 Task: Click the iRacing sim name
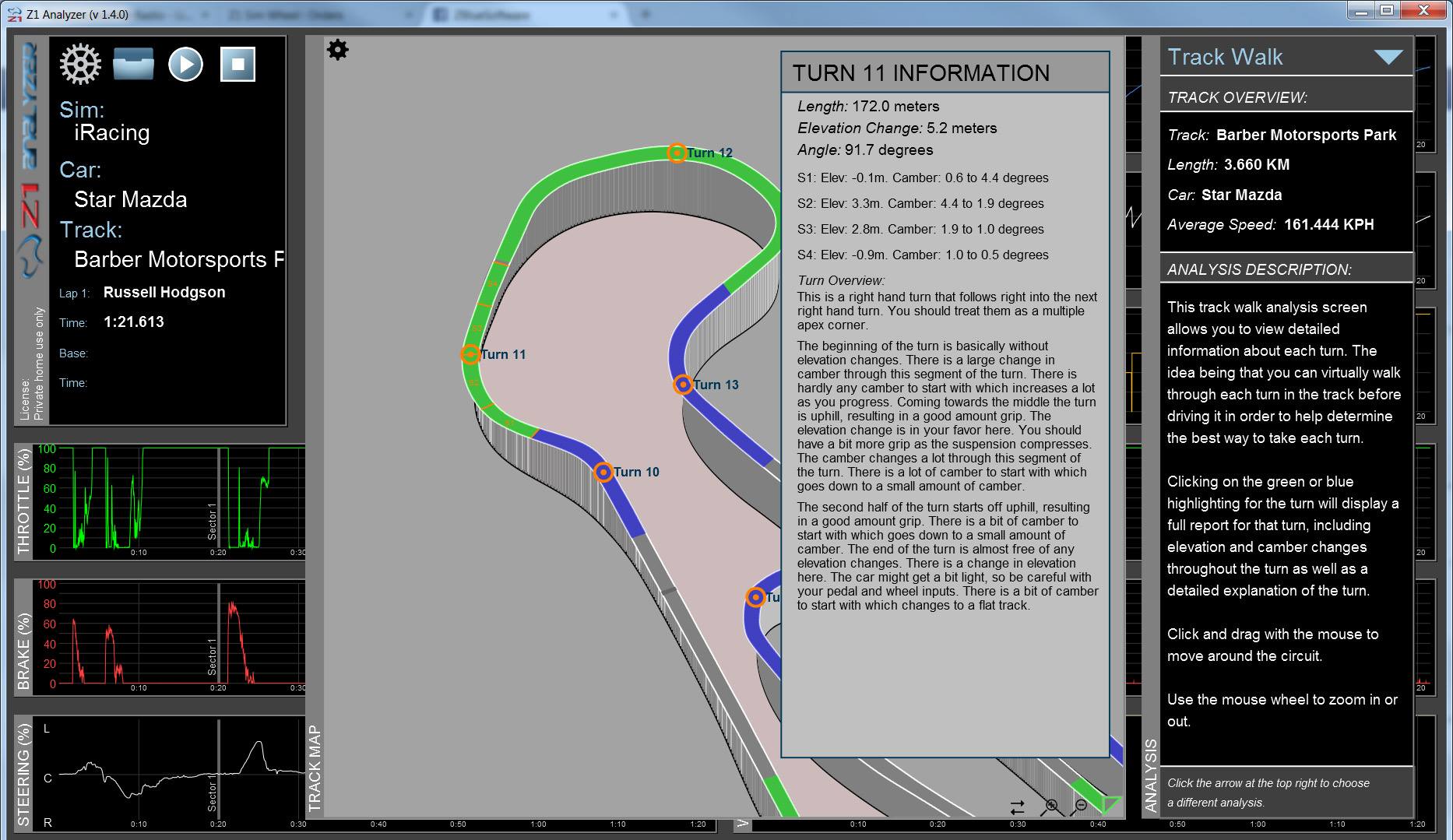pos(112,133)
